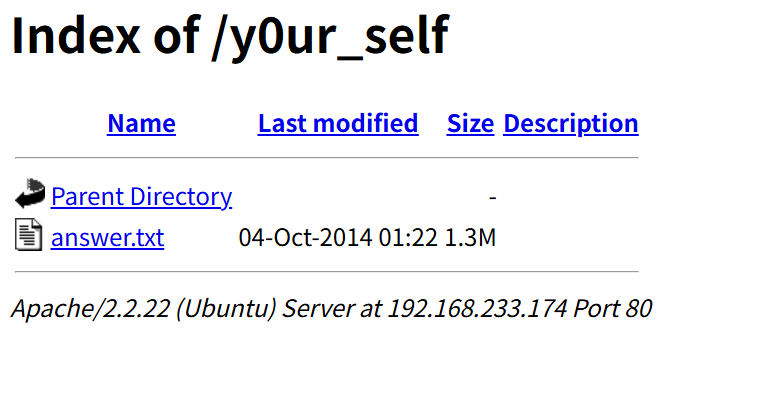
Task: Click the dash size of Parent Directory
Action: click(493, 197)
